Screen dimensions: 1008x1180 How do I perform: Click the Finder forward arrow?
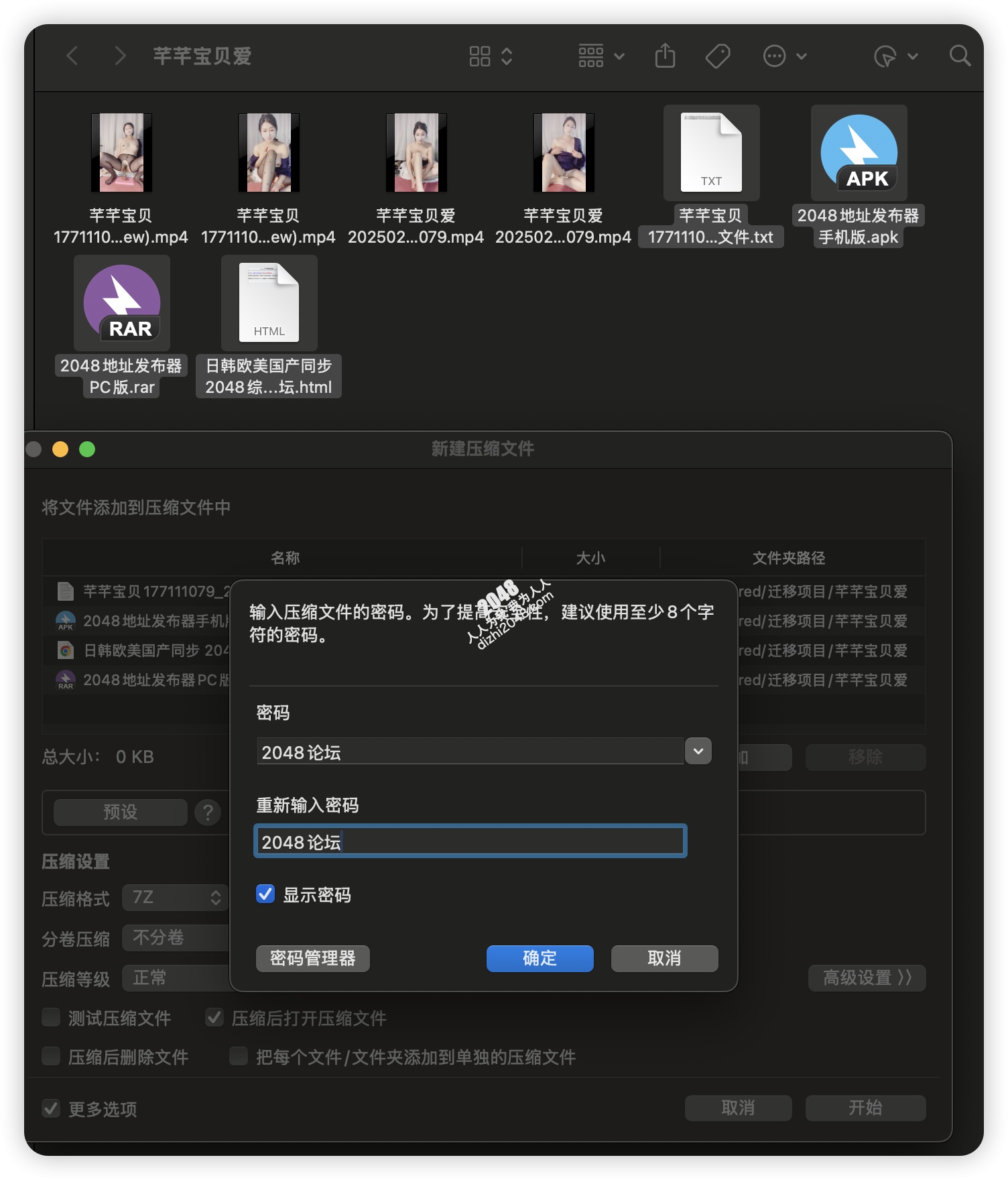tap(120, 56)
